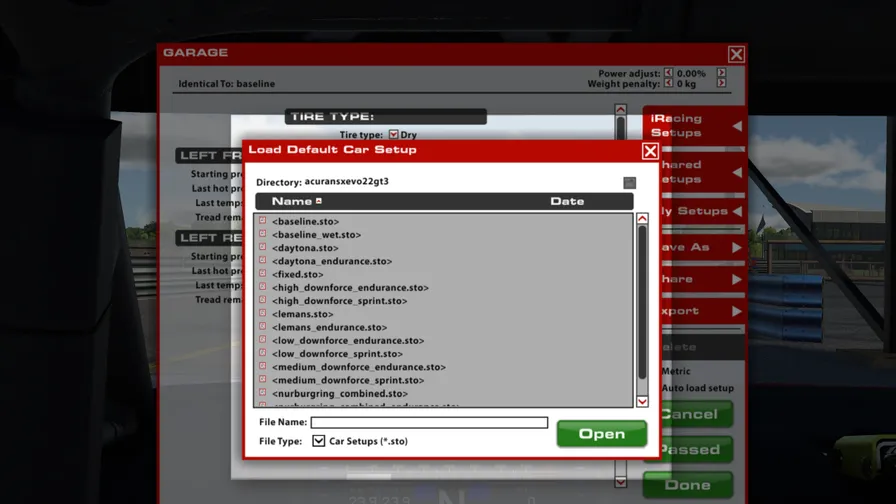Click the Done button in Garage
Image resolution: width=896 pixels, height=504 pixels.
688,485
